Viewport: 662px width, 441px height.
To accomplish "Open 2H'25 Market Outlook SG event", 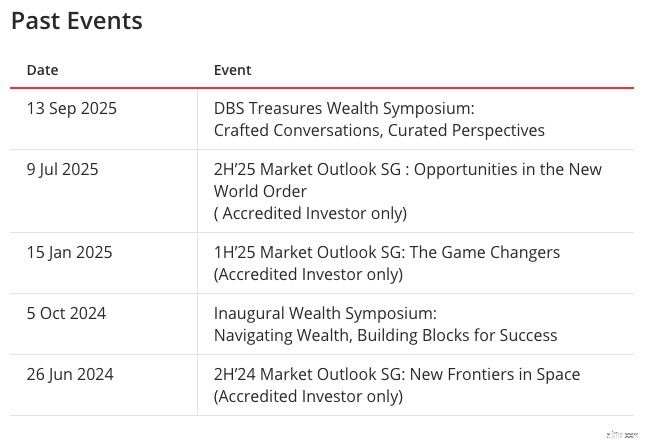I will pos(408,170).
